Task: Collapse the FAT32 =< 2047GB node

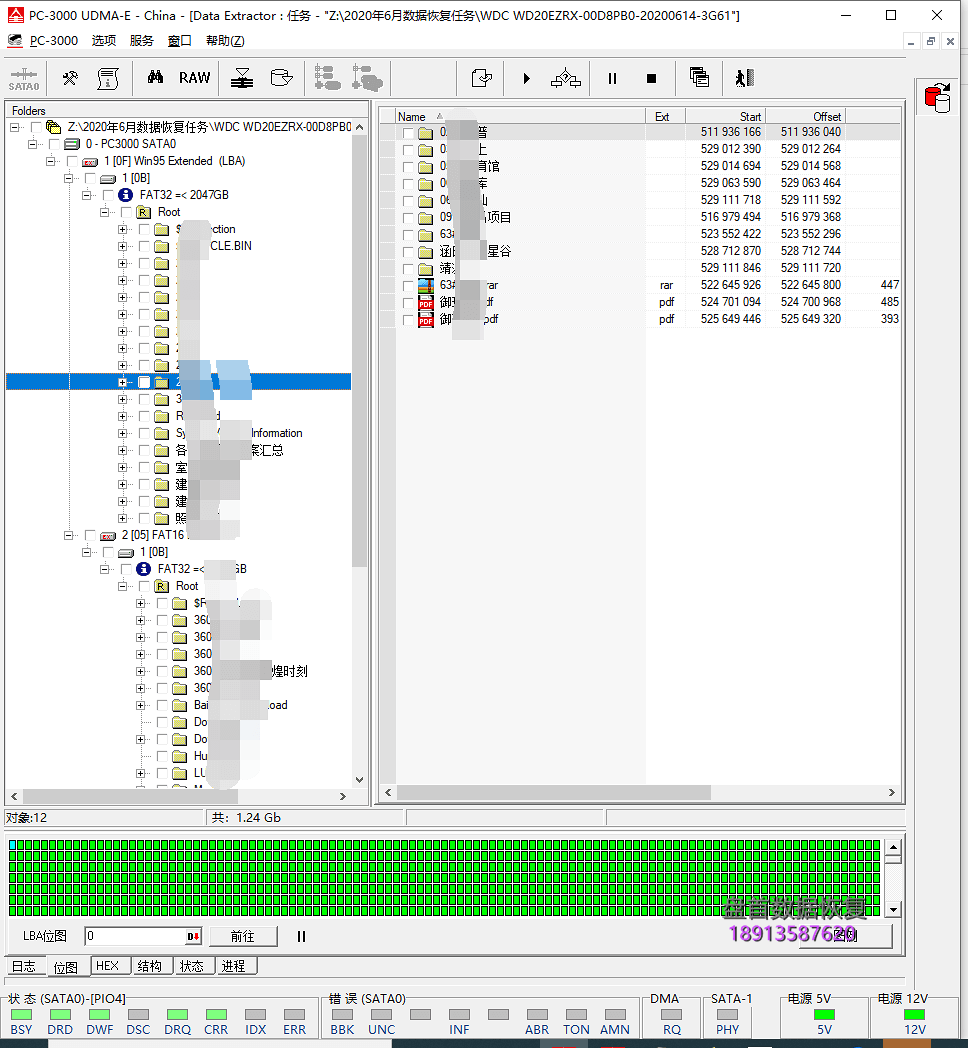Action: click(x=87, y=195)
